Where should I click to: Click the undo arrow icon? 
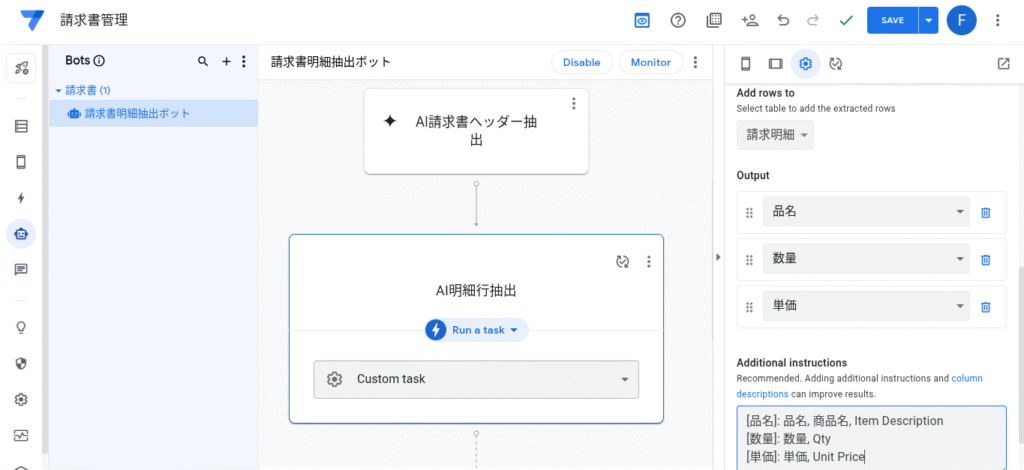(x=783, y=20)
